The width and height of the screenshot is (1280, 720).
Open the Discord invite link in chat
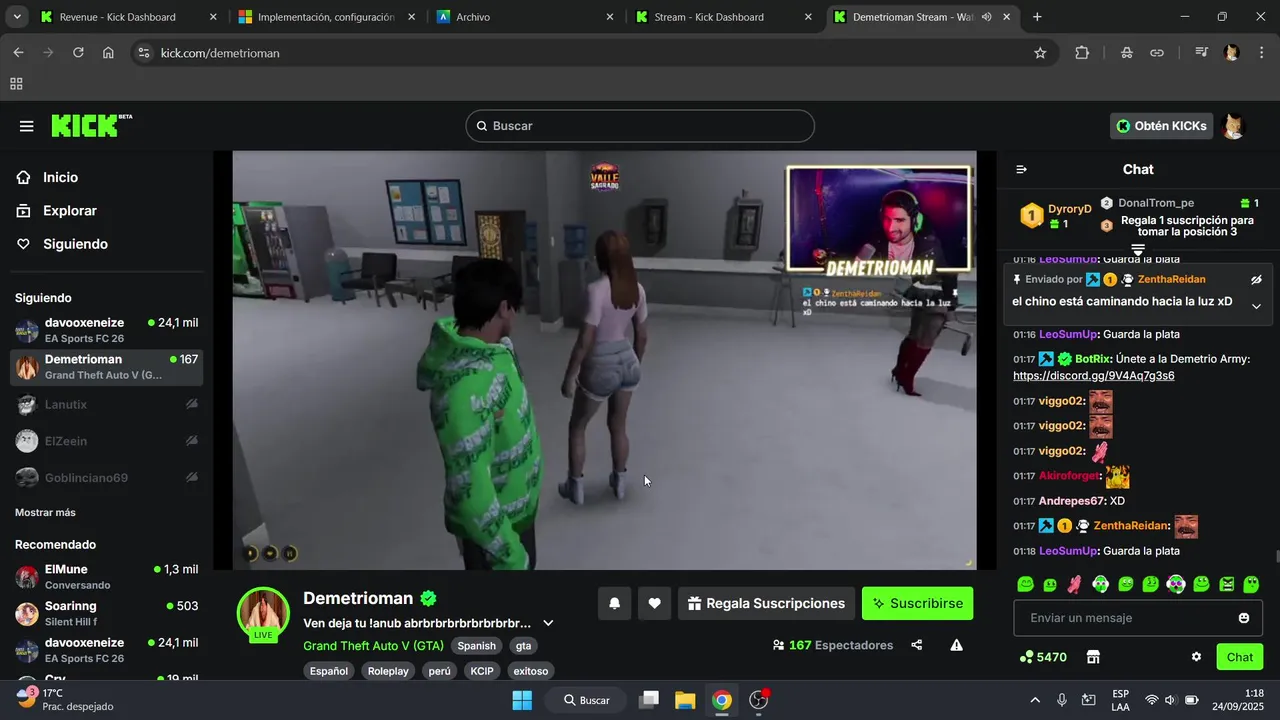1093,376
